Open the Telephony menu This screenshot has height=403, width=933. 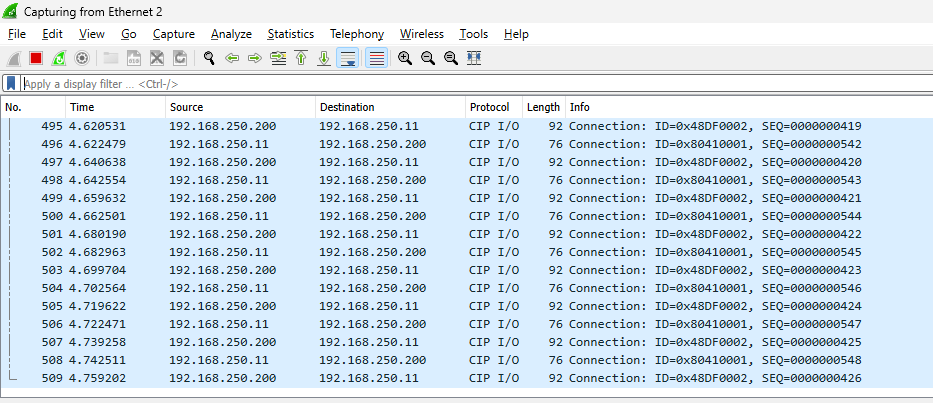point(356,34)
